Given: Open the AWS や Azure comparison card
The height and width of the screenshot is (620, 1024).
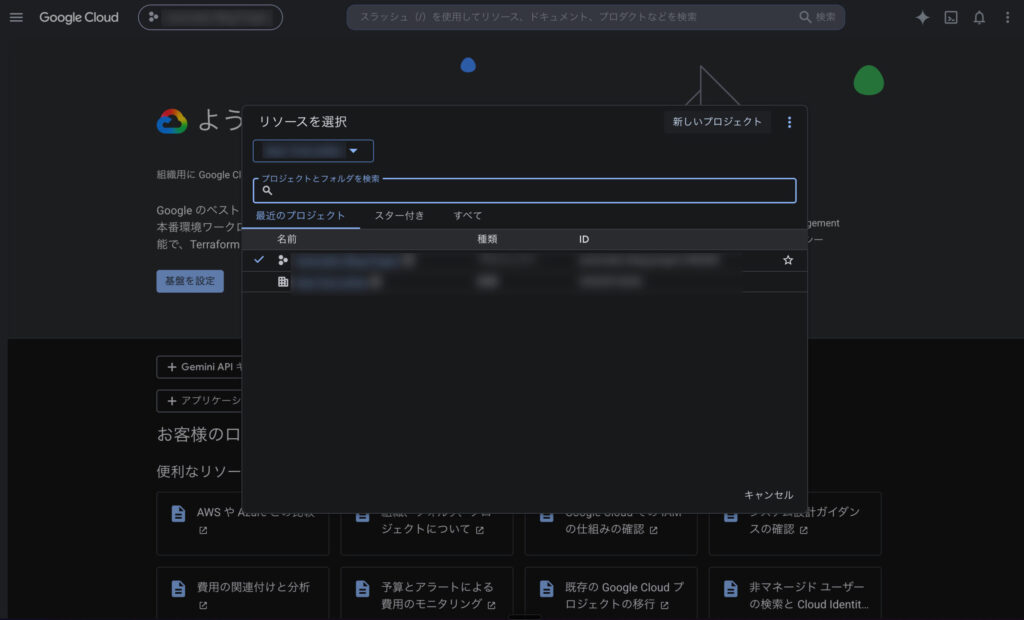Looking at the screenshot, I should (x=243, y=523).
